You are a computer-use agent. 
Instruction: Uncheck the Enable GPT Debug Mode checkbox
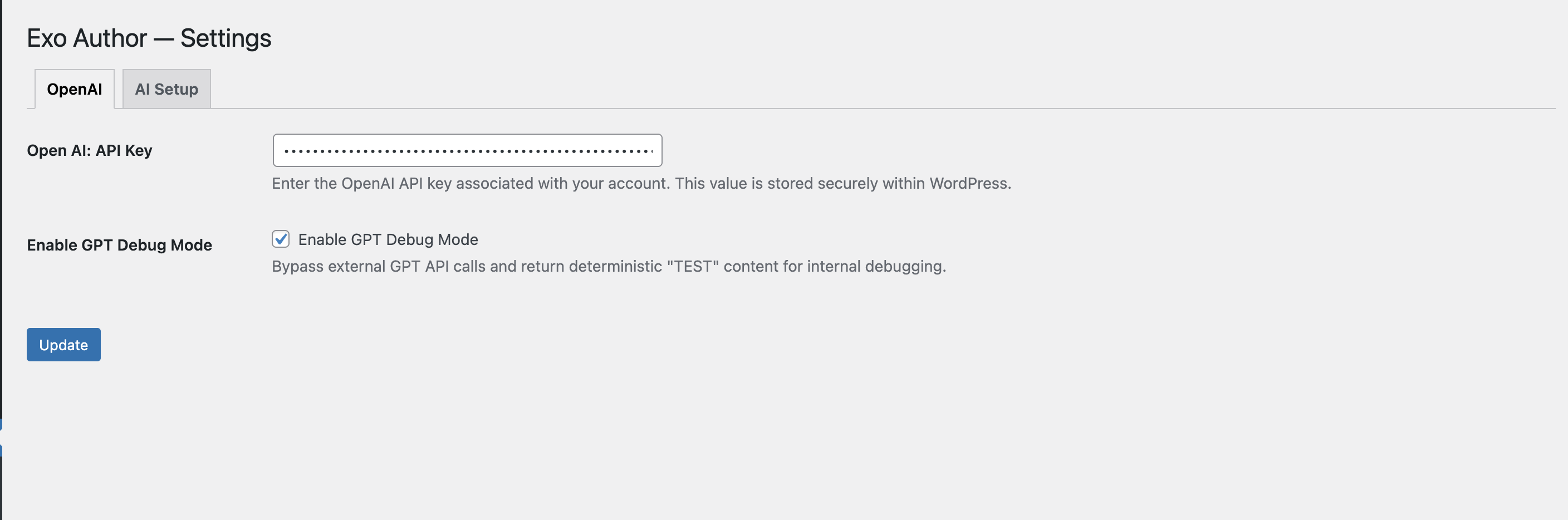click(x=281, y=239)
